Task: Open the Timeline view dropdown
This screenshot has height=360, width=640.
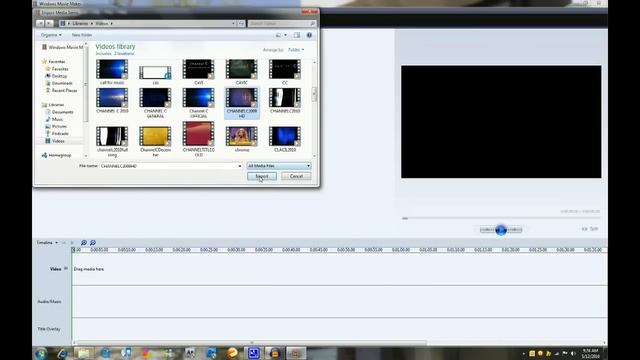Action: 47,242
